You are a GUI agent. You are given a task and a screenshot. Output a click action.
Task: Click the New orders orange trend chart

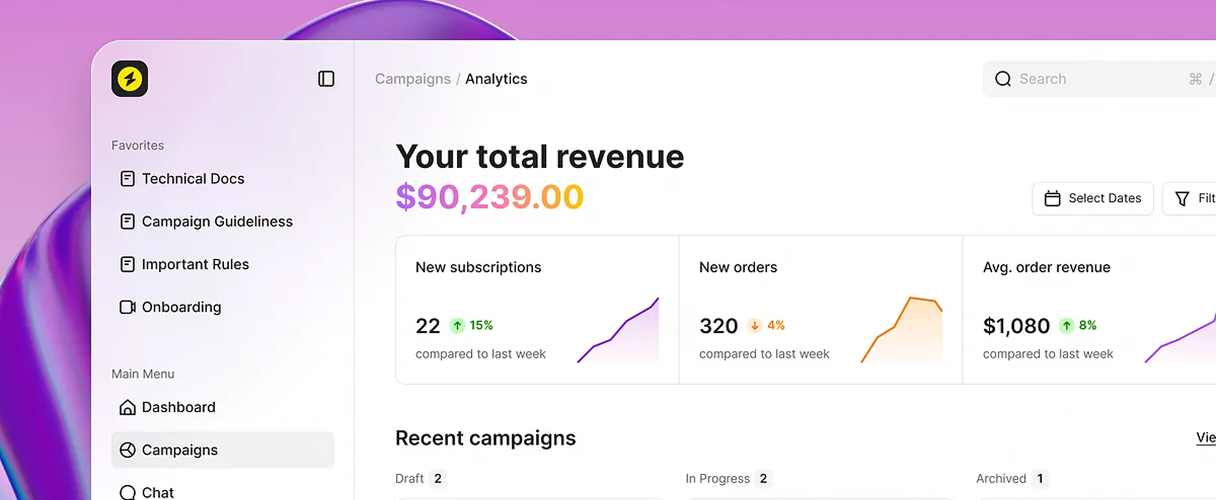[x=902, y=330]
